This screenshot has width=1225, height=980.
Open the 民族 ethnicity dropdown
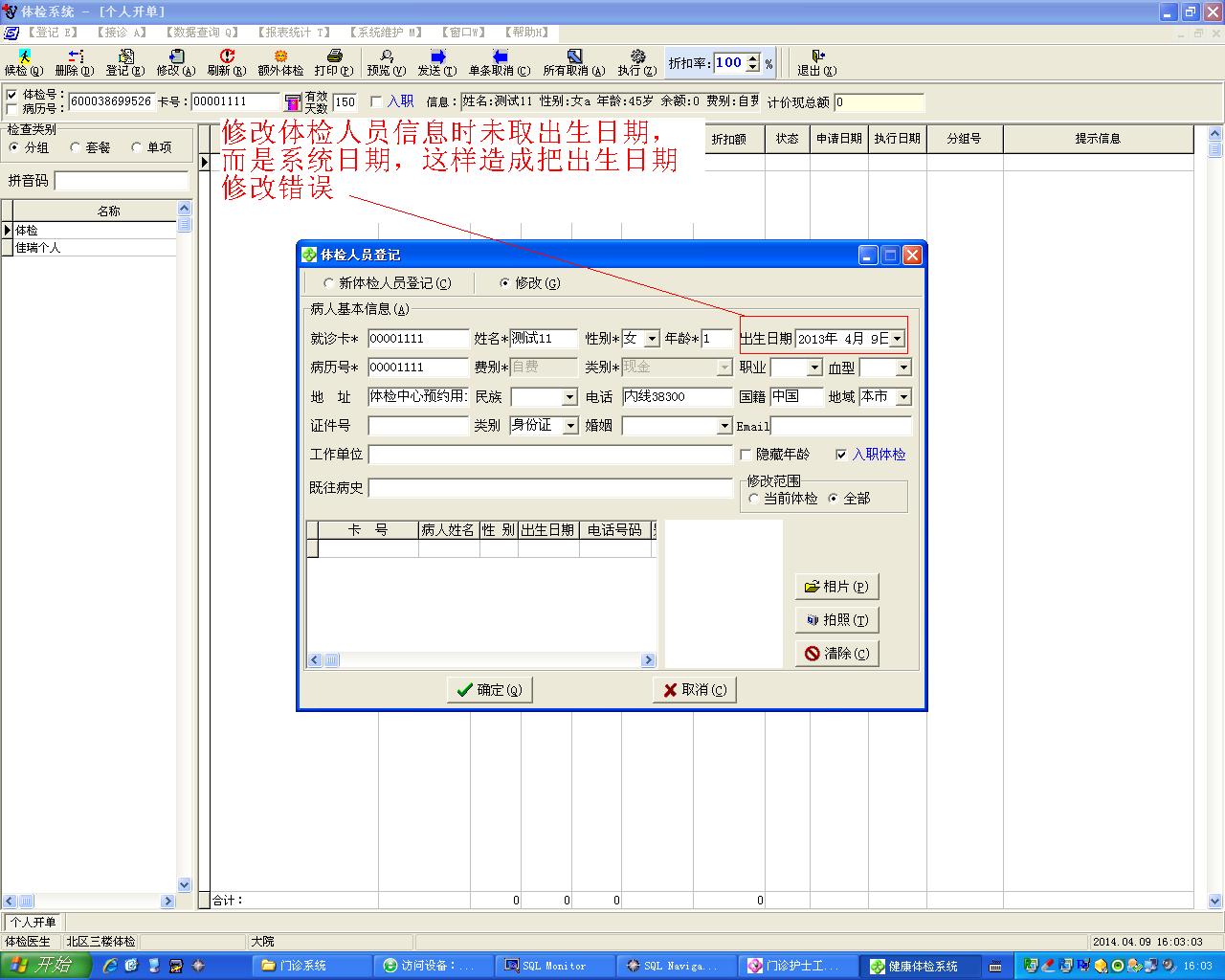pos(569,397)
